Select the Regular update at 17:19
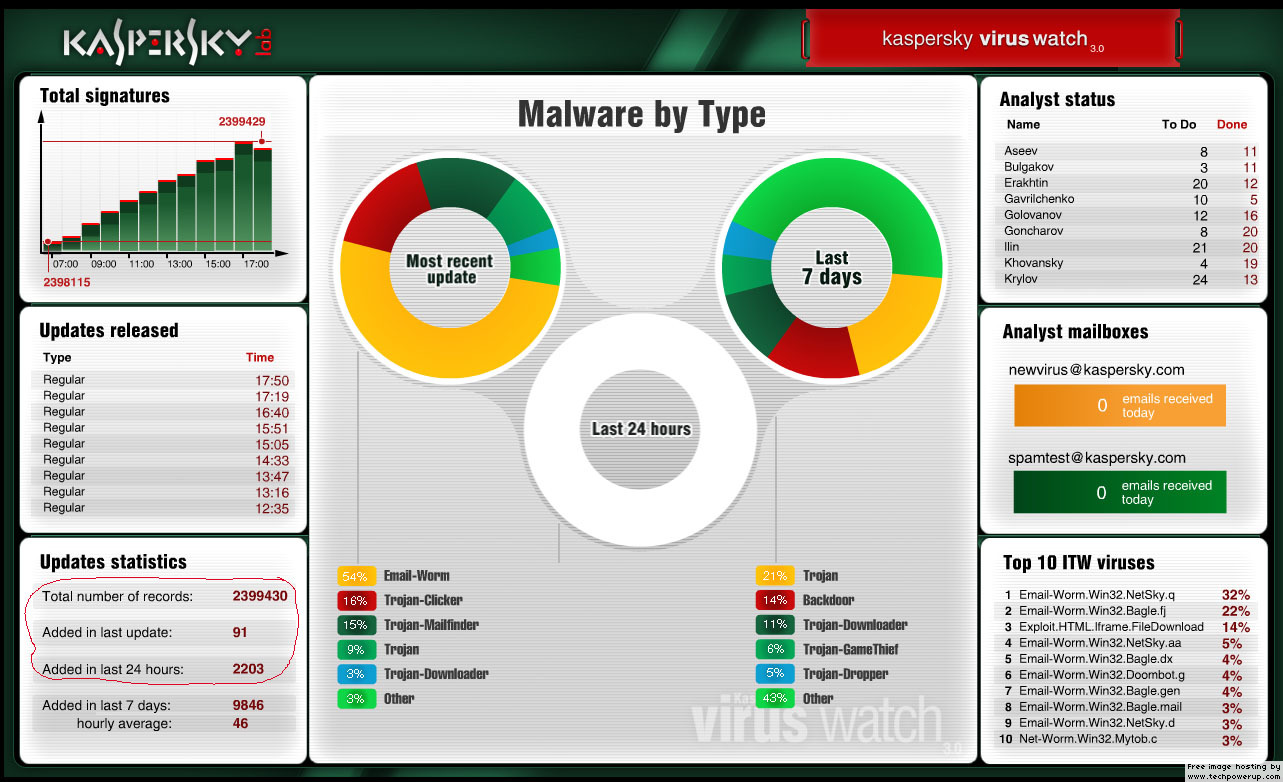1283x782 pixels. pos(165,396)
